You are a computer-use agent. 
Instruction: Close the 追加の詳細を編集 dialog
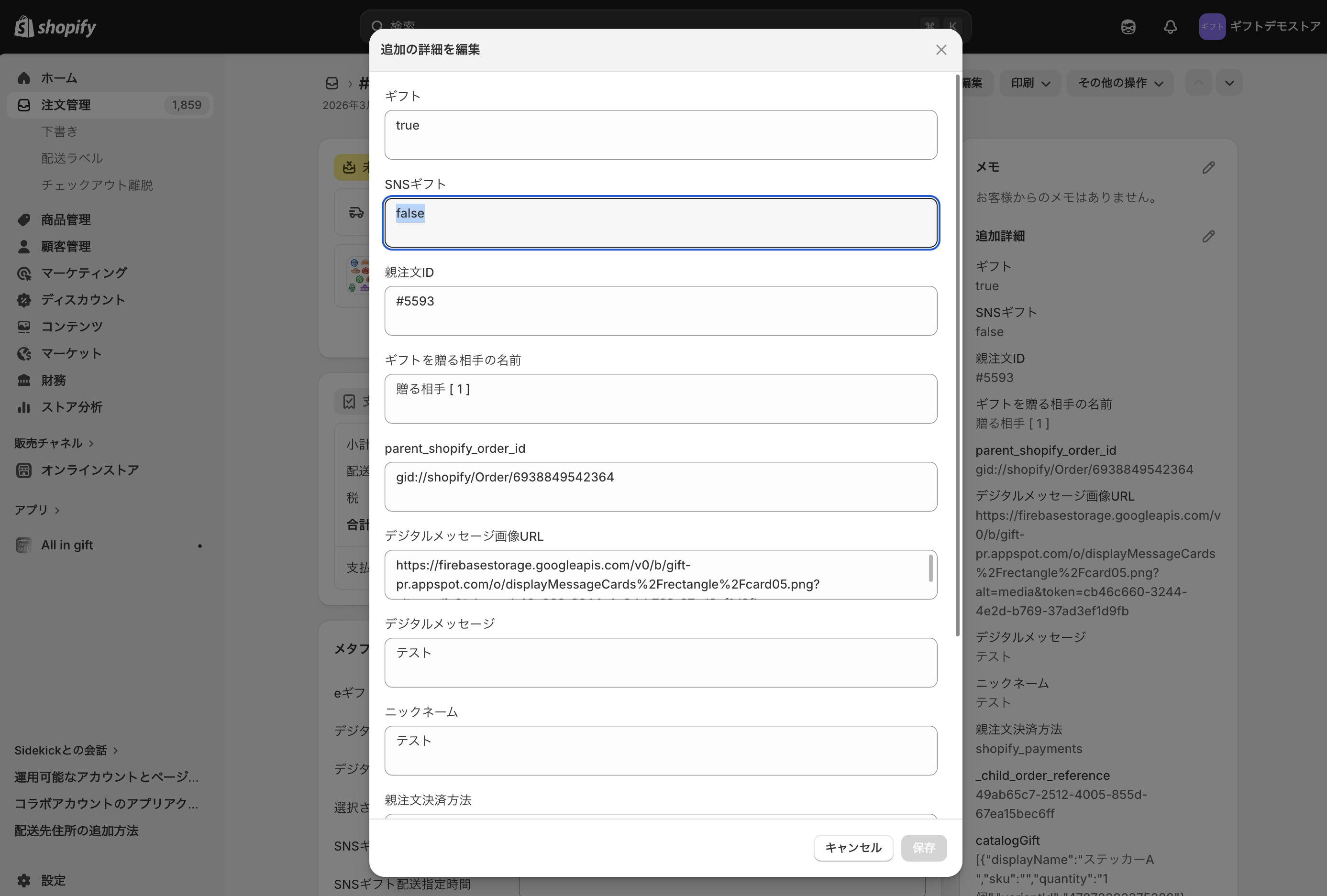coord(941,50)
